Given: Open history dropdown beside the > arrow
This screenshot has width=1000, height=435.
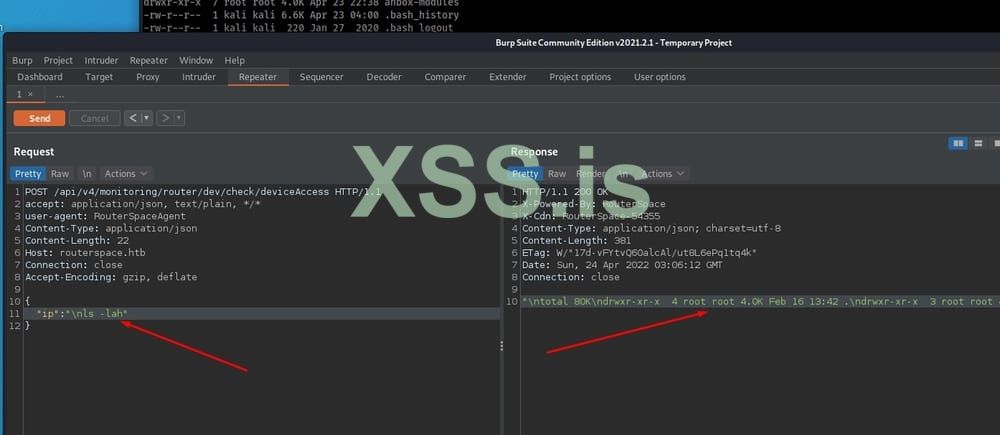Looking at the screenshot, I should tap(179, 119).
